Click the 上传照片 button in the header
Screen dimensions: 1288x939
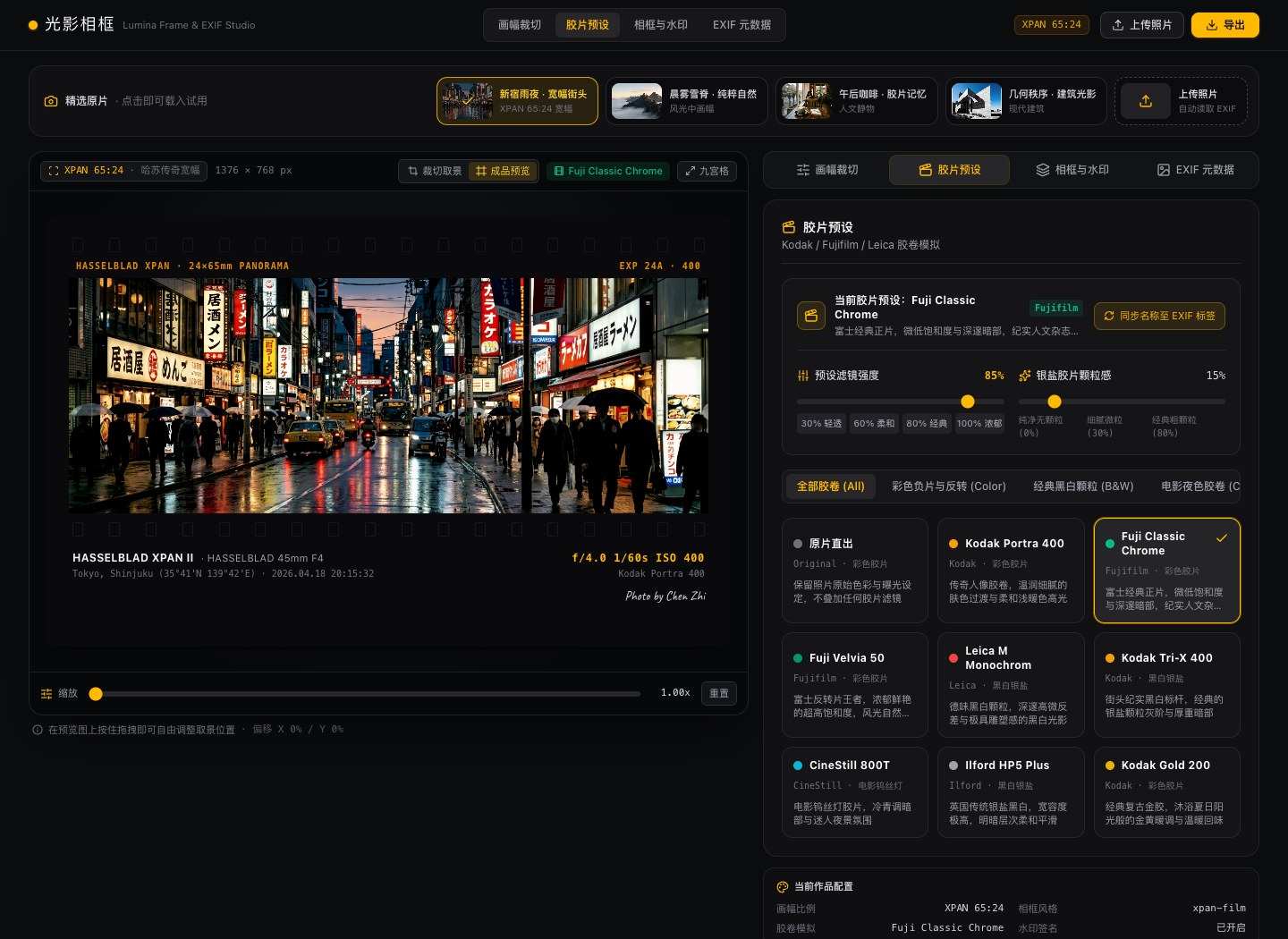tap(1142, 25)
